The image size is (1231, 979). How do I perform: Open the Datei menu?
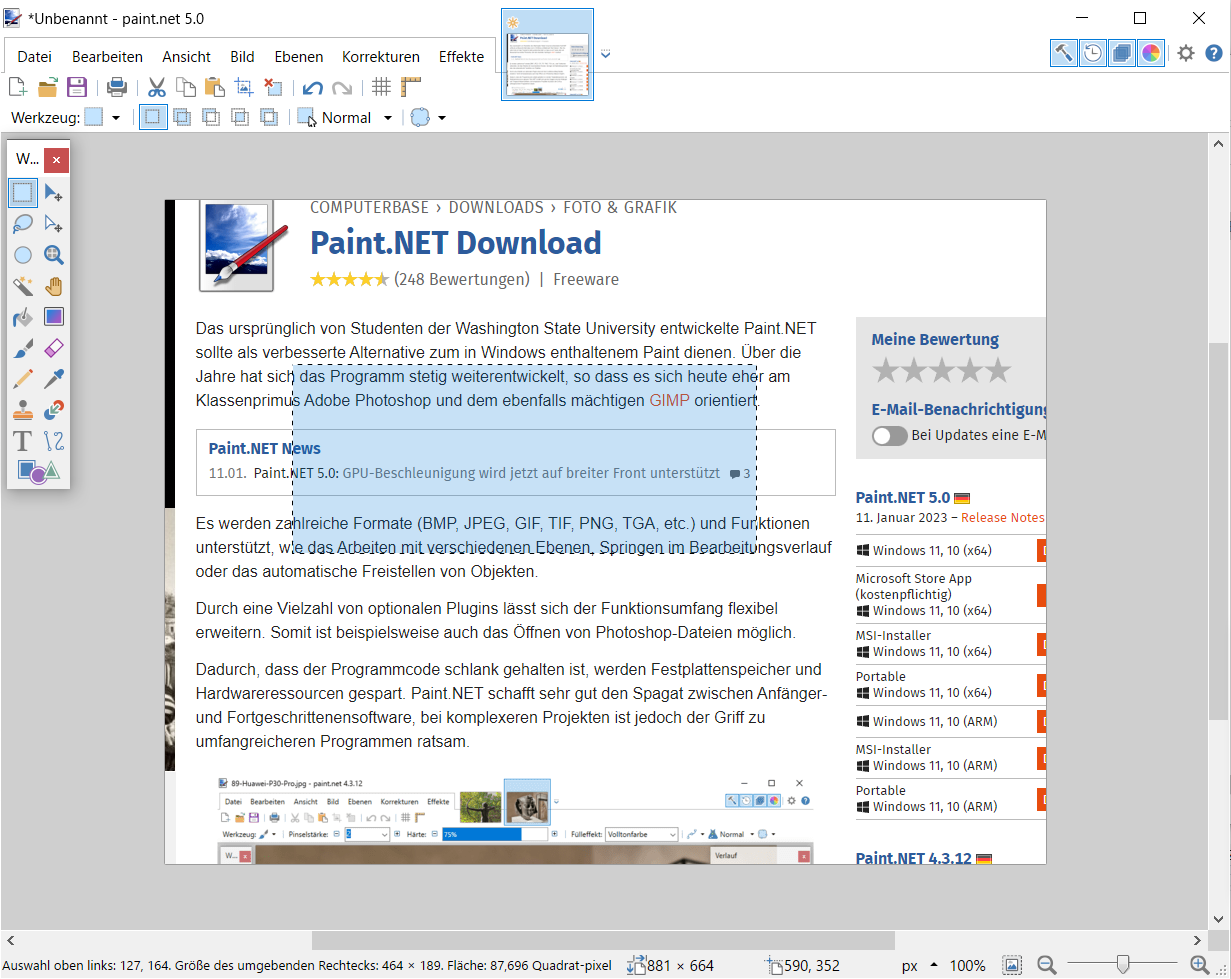coord(35,57)
